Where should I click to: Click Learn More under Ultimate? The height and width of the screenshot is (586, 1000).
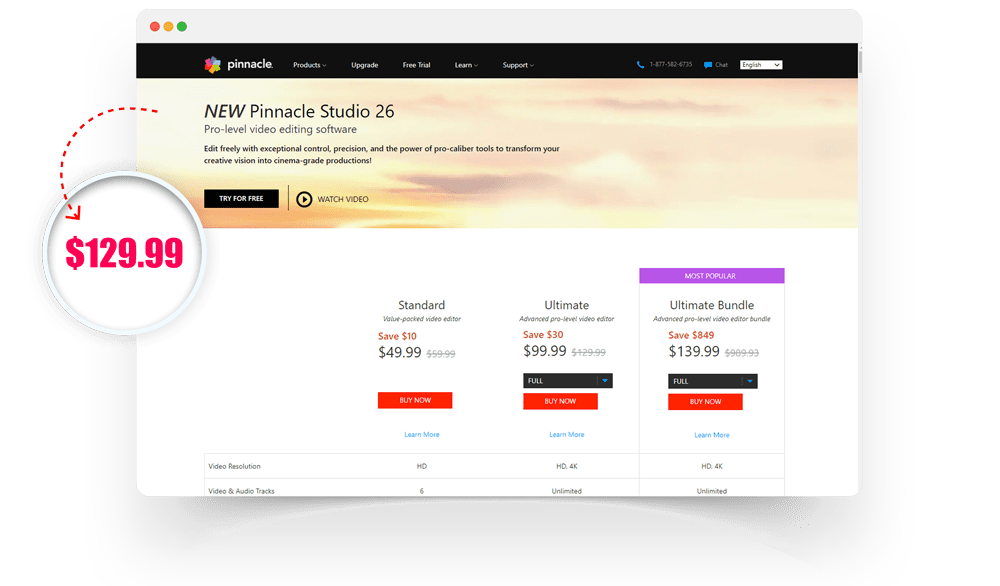point(566,434)
